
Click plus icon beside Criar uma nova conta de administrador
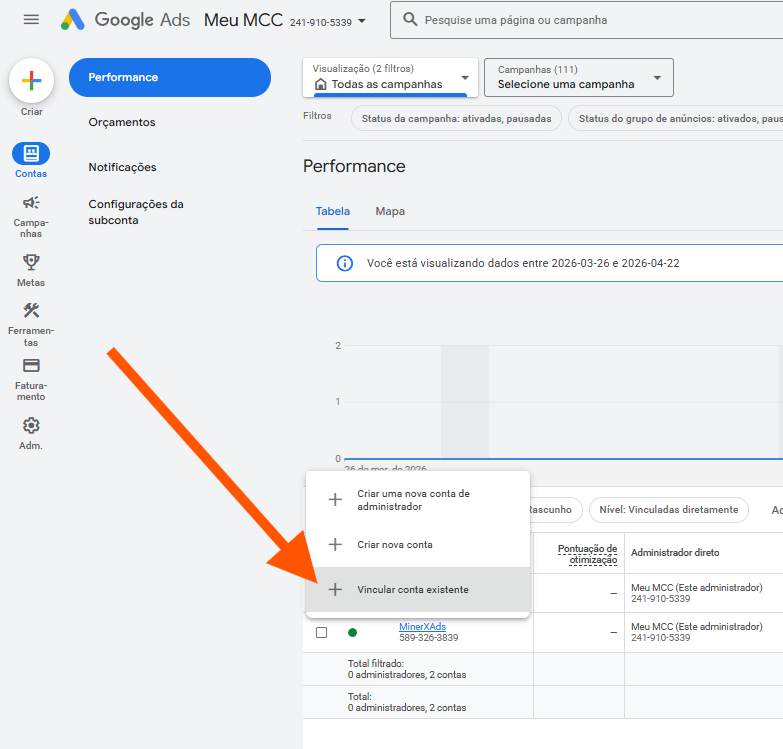(335, 499)
